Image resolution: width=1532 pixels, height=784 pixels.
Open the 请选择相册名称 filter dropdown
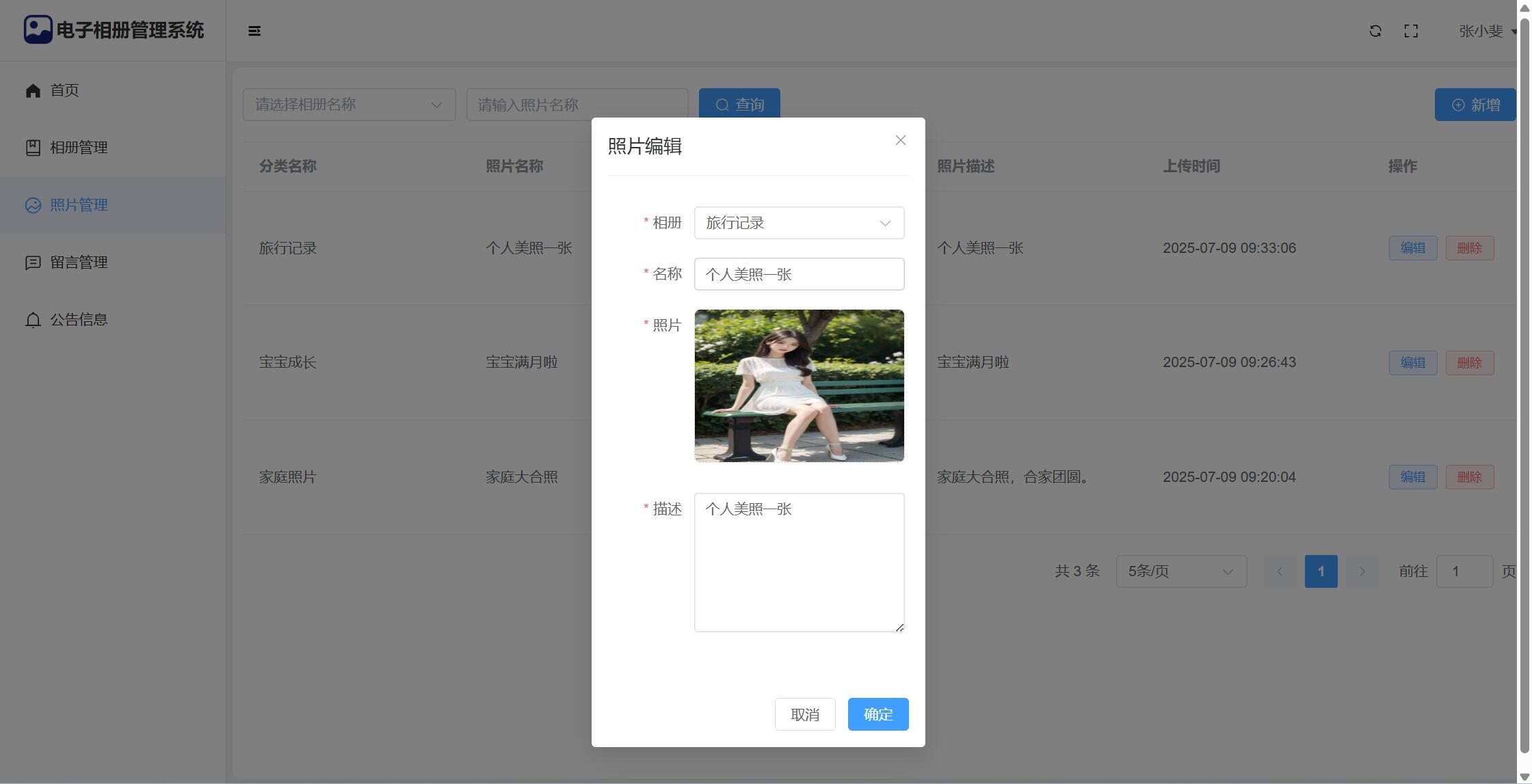349,105
